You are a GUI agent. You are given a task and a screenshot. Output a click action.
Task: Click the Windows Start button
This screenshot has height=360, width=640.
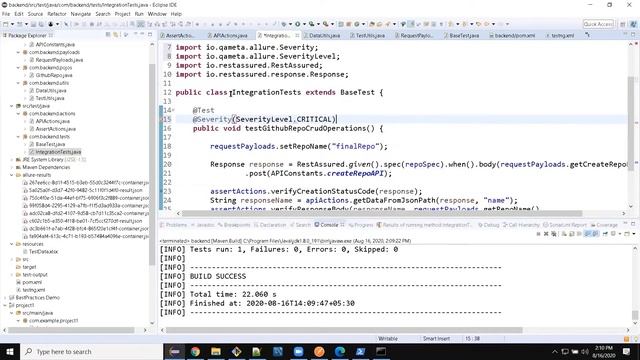point(9,351)
